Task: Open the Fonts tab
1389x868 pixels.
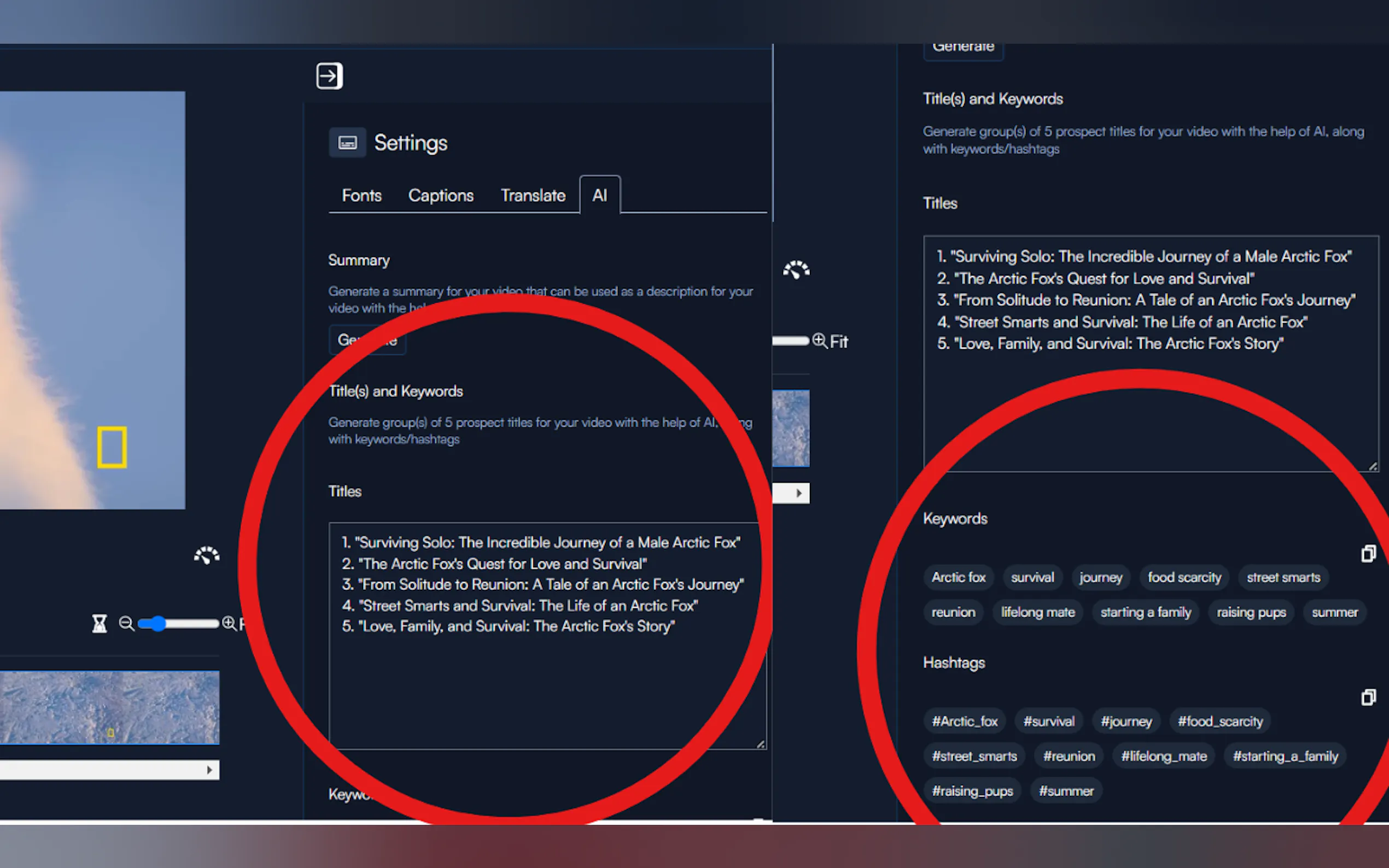Action: pos(361,196)
